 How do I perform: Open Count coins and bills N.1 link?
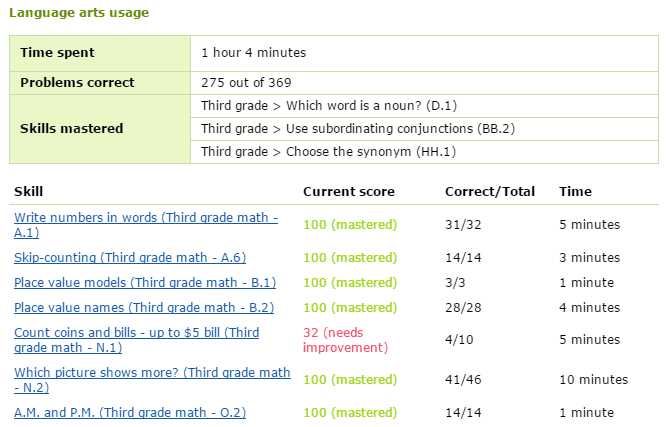(x=136, y=340)
